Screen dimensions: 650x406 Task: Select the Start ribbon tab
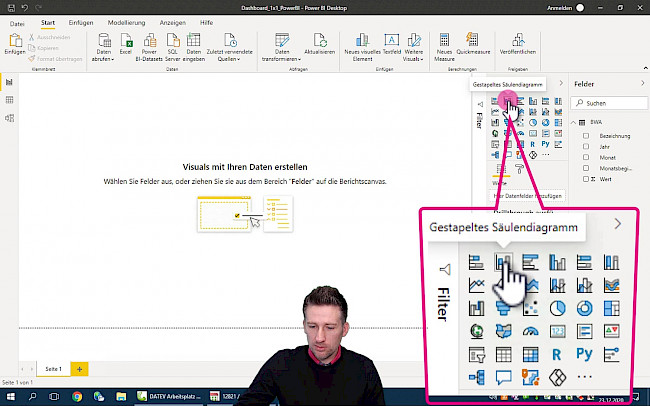48,23
